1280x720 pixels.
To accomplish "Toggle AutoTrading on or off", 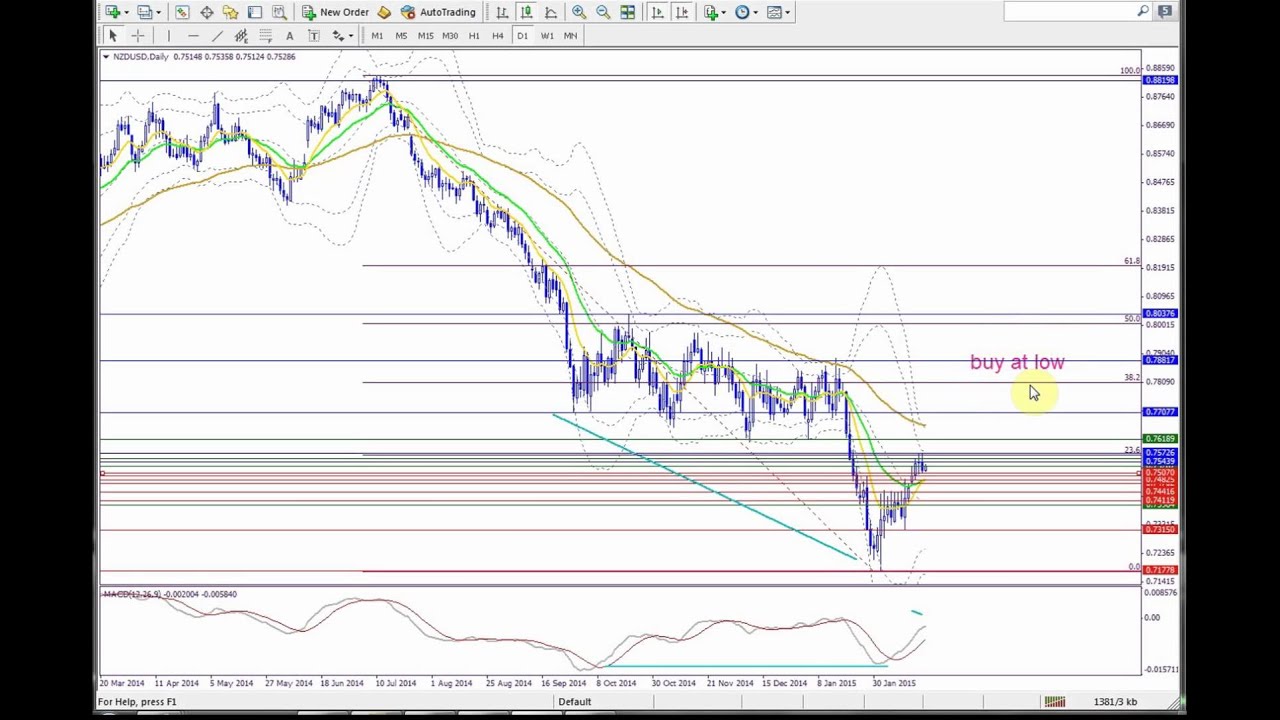I will click(438, 12).
